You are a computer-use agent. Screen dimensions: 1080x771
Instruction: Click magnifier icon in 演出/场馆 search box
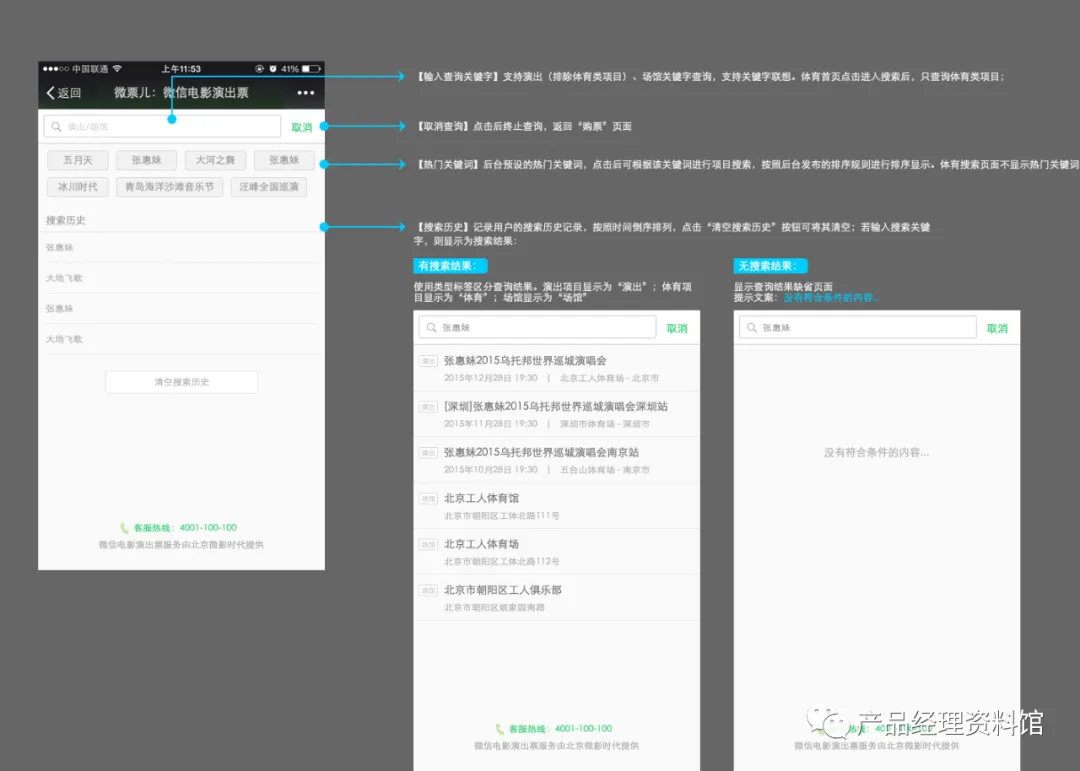tap(56, 127)
